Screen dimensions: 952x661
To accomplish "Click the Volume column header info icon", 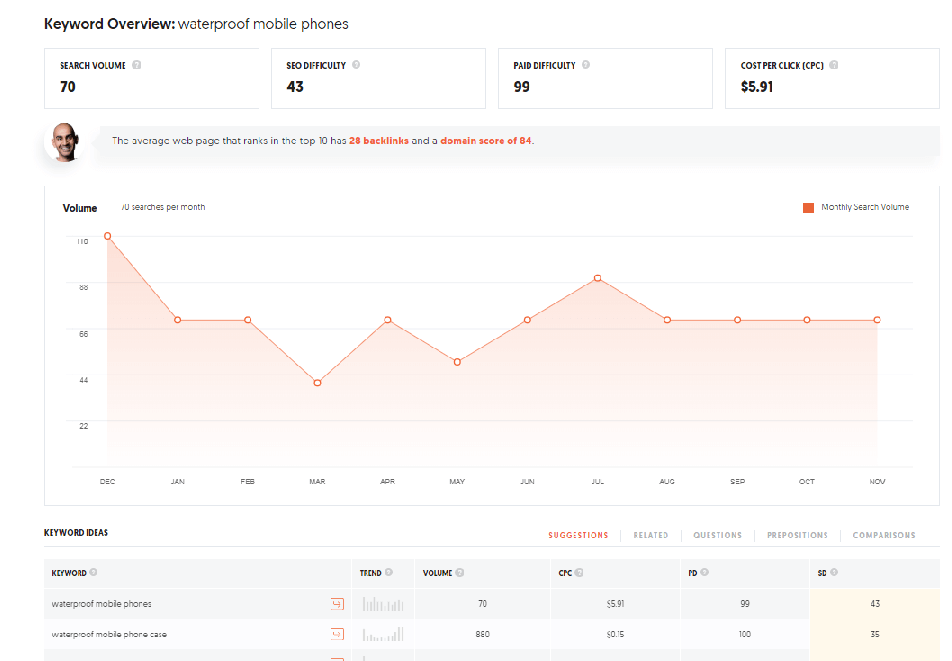I will [459, 573].
